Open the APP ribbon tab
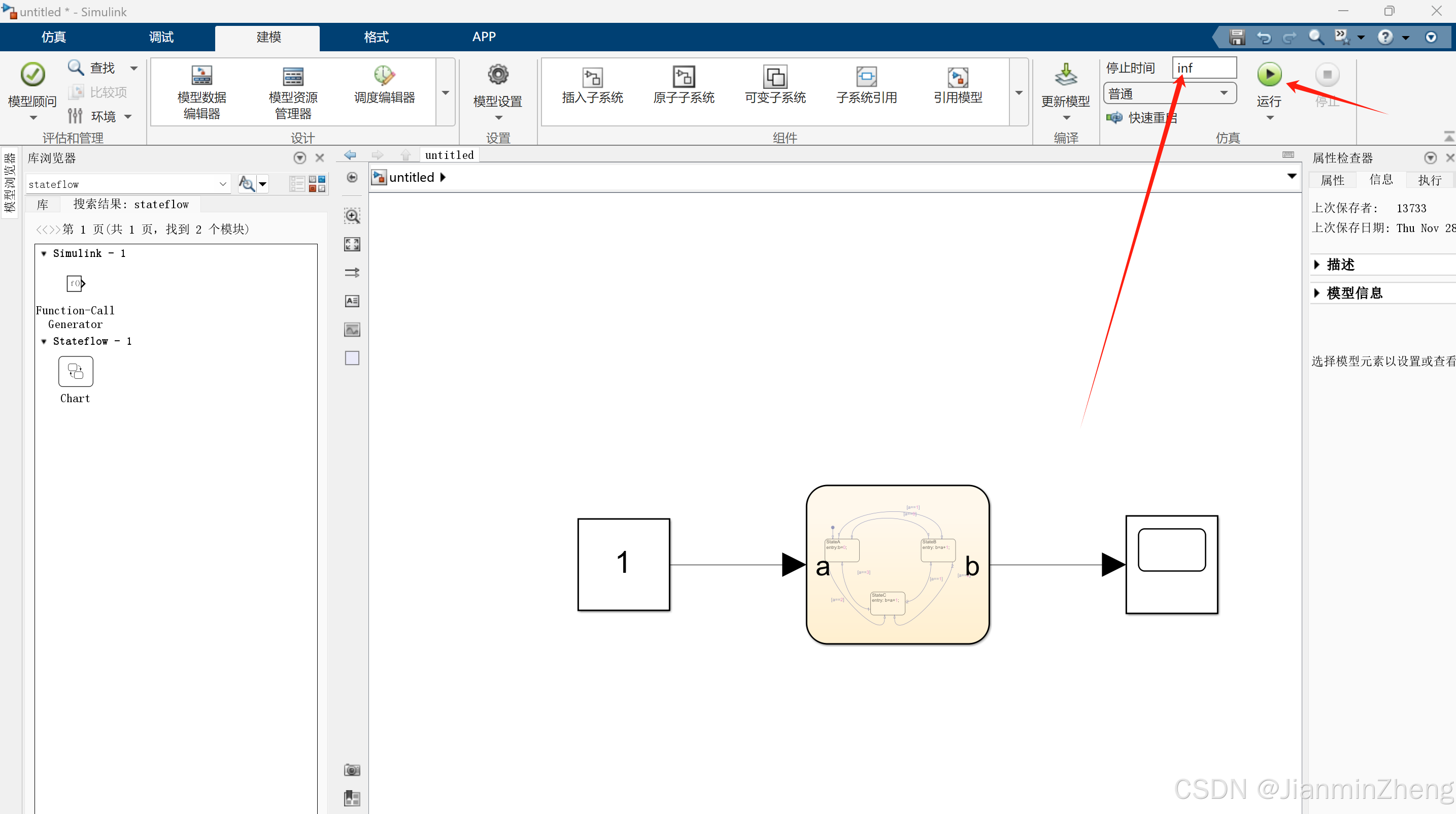The image size is (1456, 814). (484, 37)
